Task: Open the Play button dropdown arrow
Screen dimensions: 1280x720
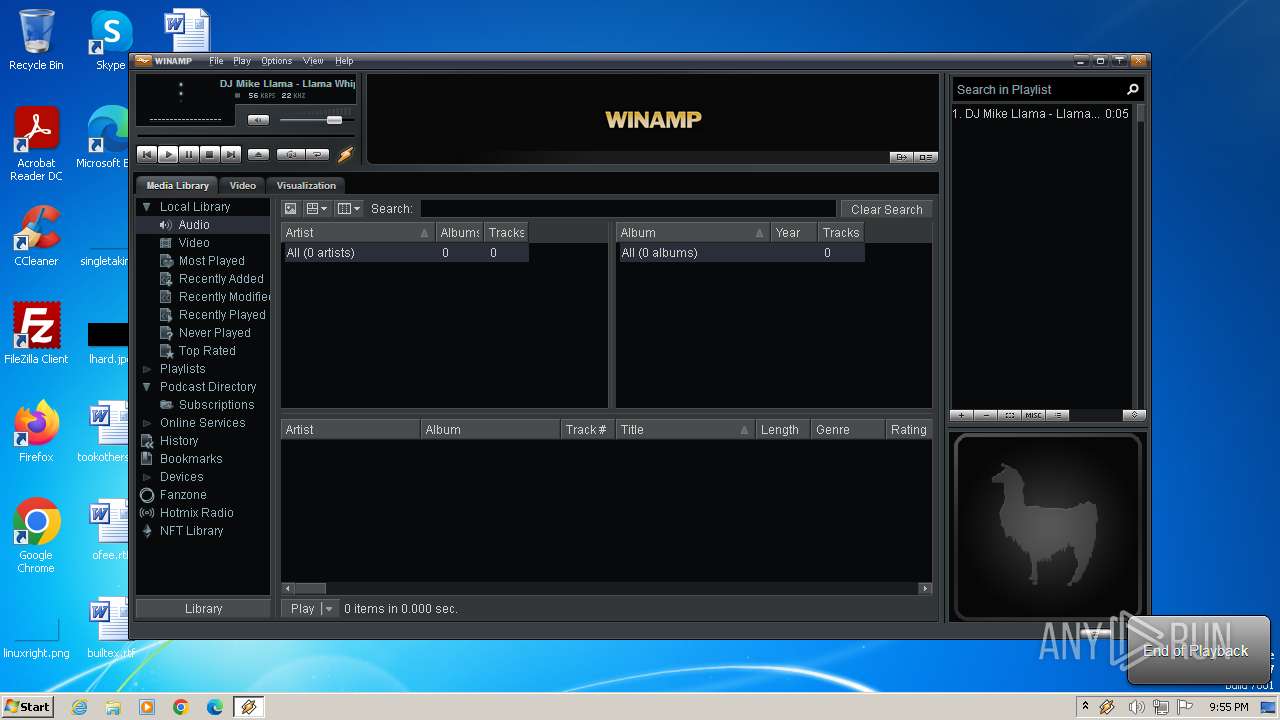Action: click(x=329, y=608)
